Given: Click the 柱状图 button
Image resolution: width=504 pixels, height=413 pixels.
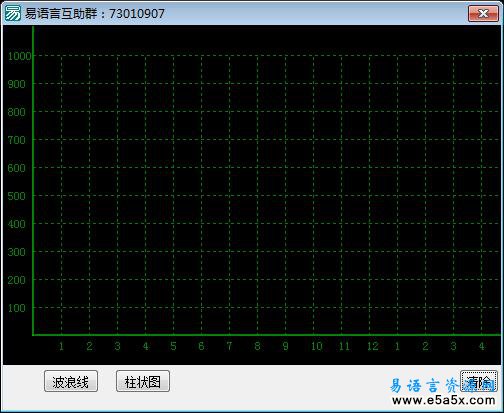Looking at the screenshot, I should (143, 381).
